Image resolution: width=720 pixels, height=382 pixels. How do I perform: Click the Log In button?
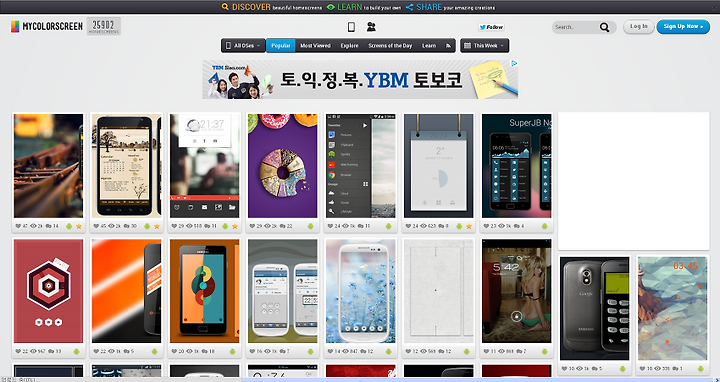pos(639,27)
